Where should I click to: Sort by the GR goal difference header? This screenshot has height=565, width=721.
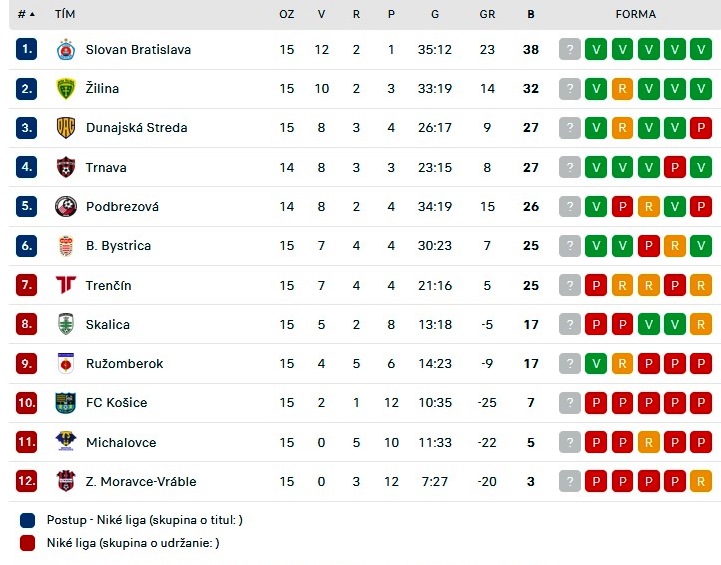tap(487, 14)
